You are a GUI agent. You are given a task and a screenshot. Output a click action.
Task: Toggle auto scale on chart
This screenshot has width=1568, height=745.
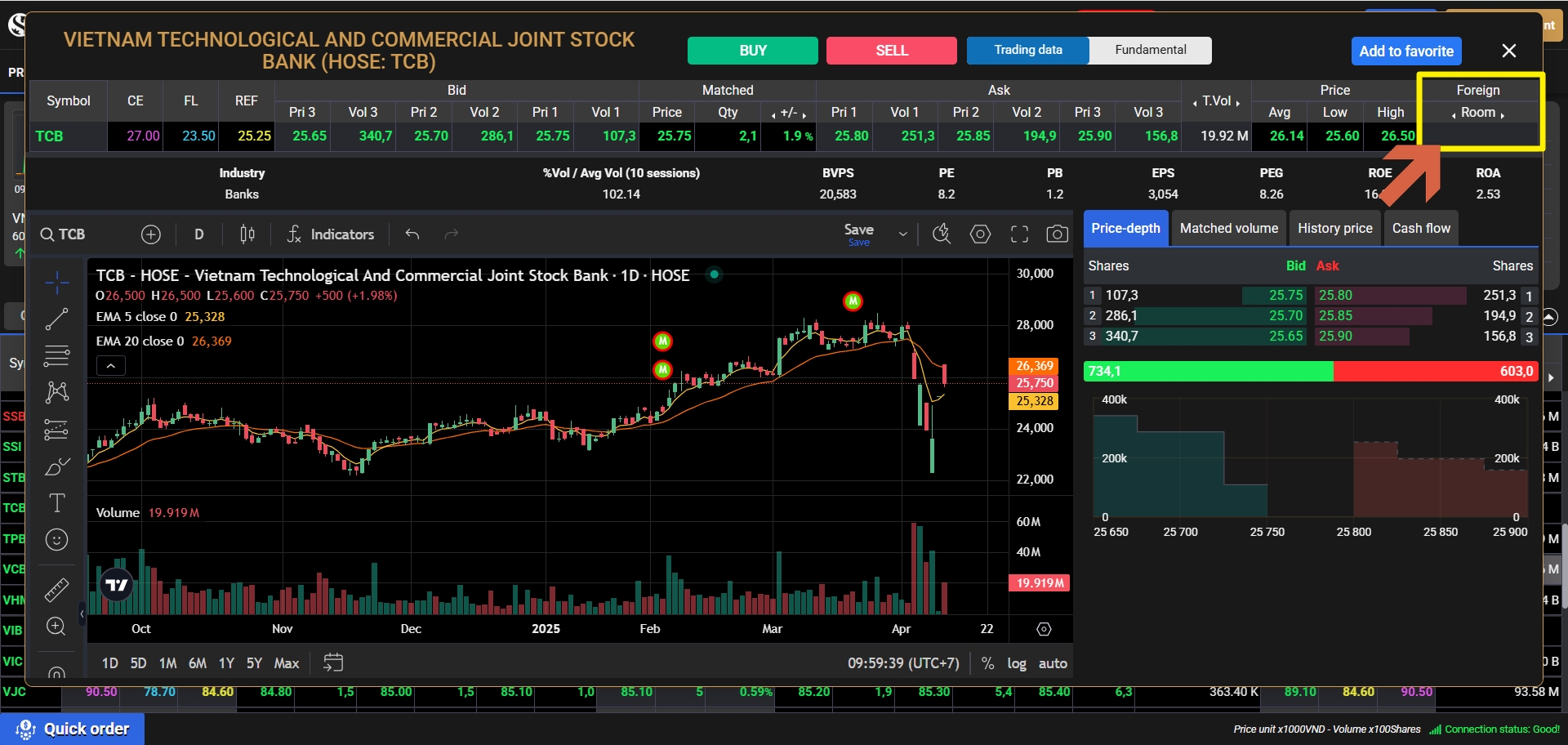click(x=1053, y=663)
